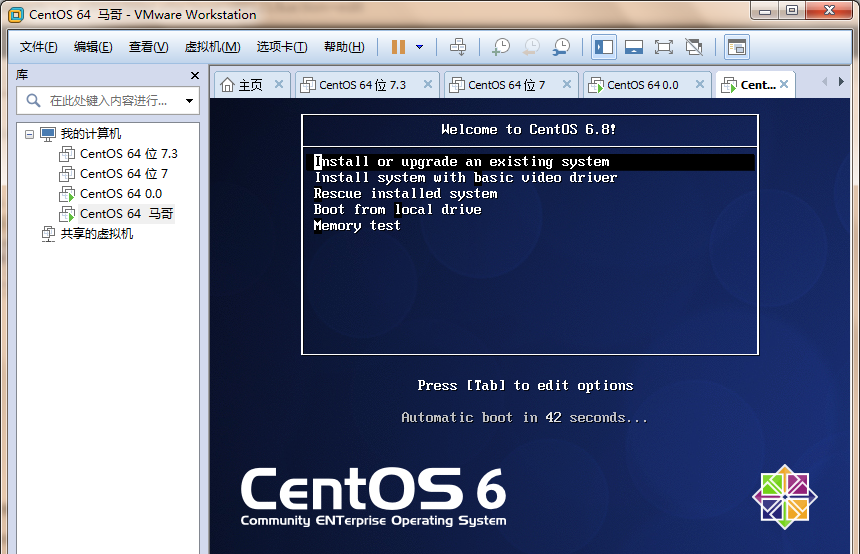
Task: Select CentOS 64 0.0 in library tree
Action: 121,194
